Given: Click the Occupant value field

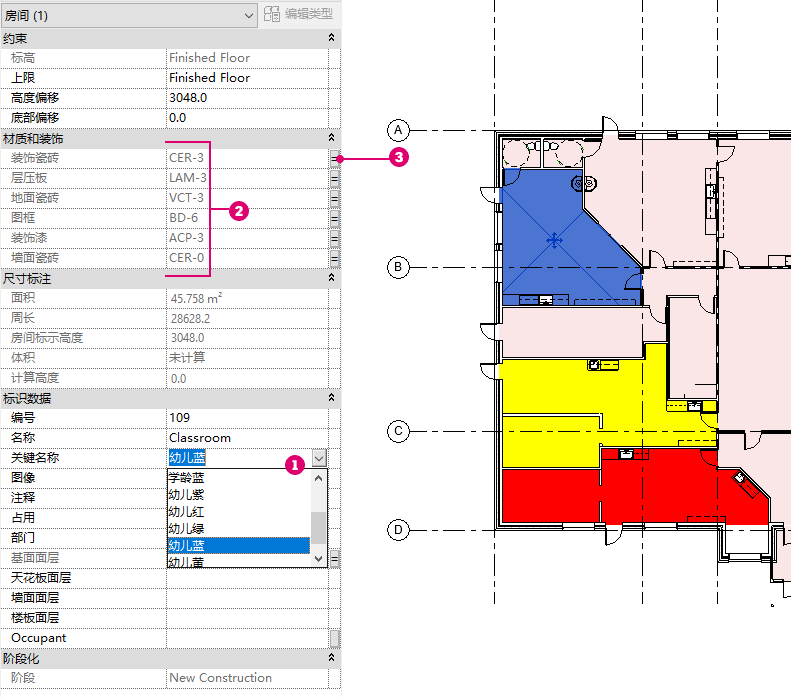Looking at the screenshot, I should click(247, 638).
